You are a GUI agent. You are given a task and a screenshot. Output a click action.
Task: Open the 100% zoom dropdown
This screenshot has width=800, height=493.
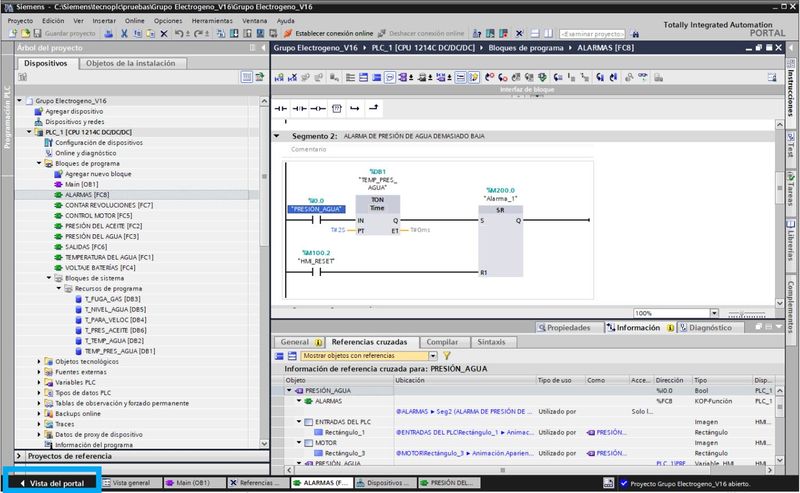tap(714, 313)
